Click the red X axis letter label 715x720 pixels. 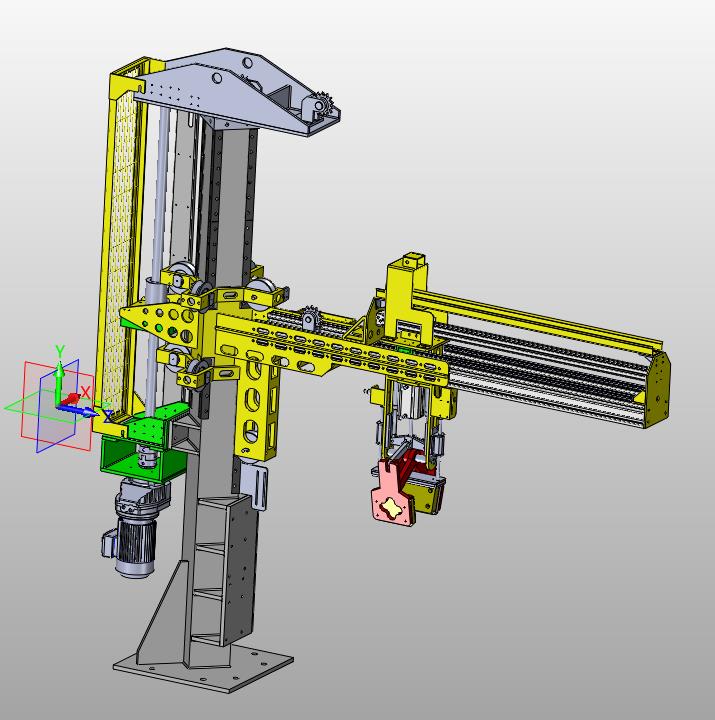point(86,392)
